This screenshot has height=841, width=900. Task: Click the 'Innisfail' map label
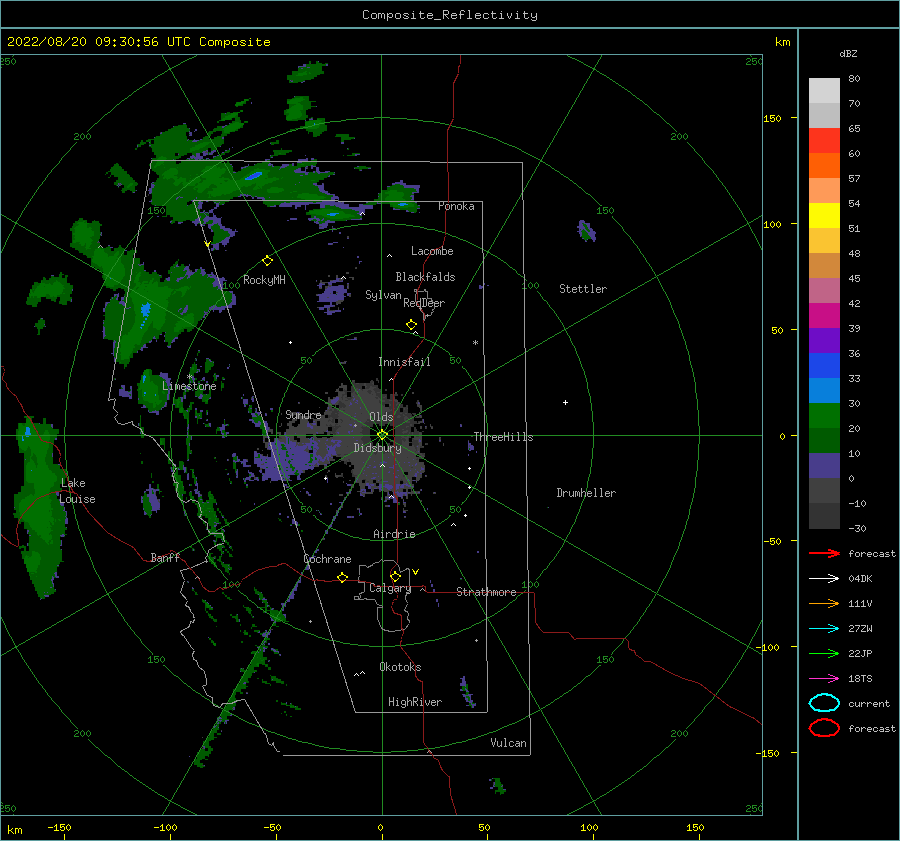tap(404, 362)
